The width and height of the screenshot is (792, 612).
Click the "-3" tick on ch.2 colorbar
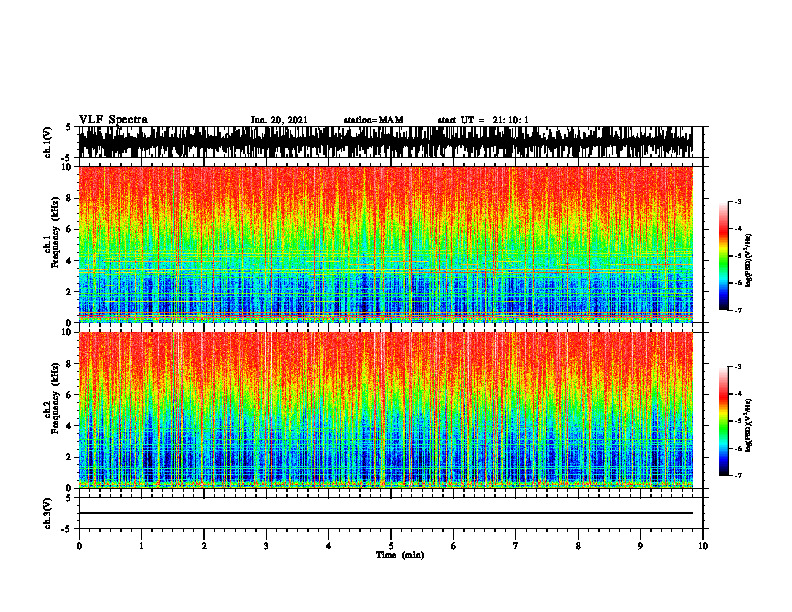pyautogui.click(x=738, y=367)
